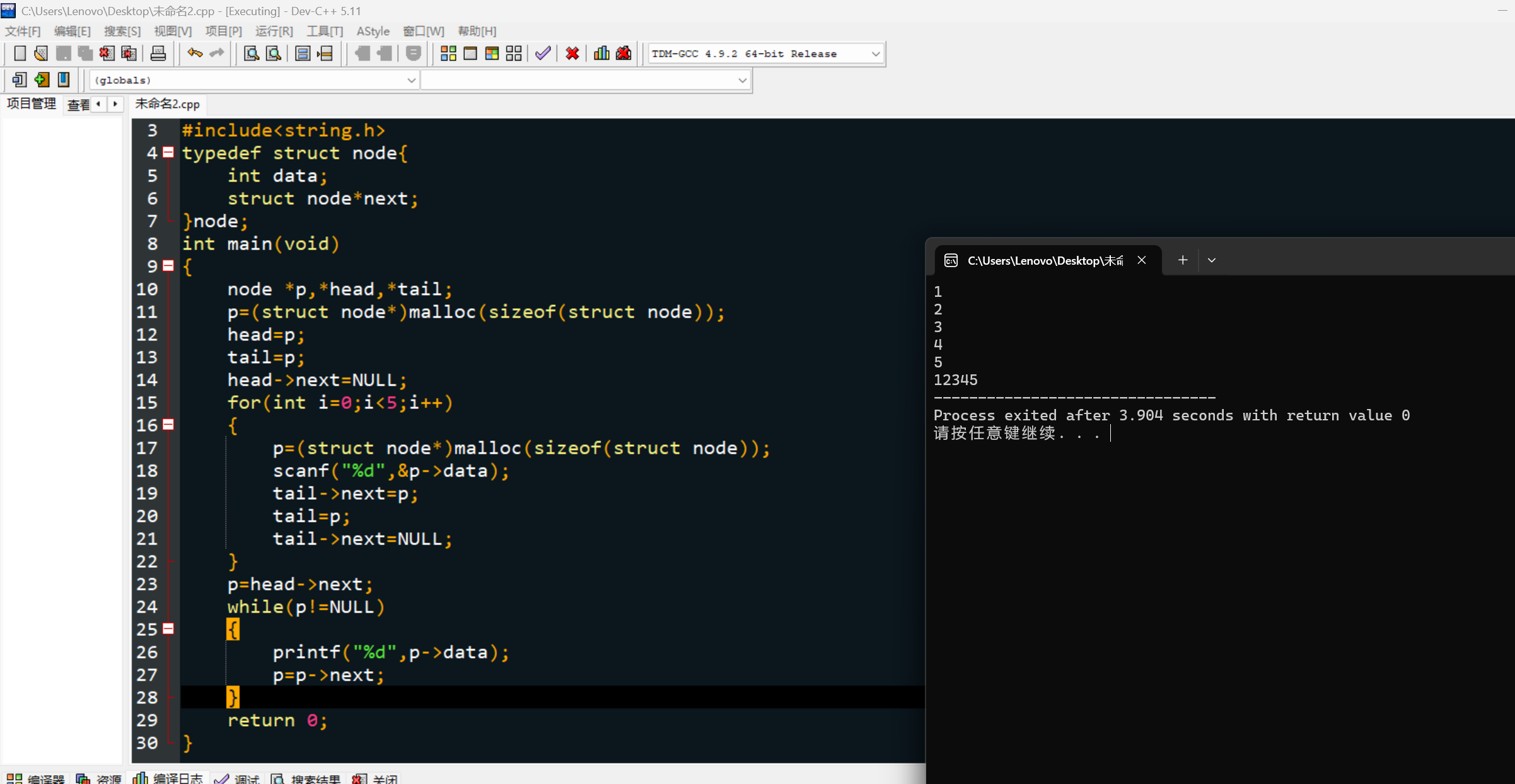Click the profile analysis bar chart icon
This screenshot has height=784, width=1515.
[x=601, y=54]
